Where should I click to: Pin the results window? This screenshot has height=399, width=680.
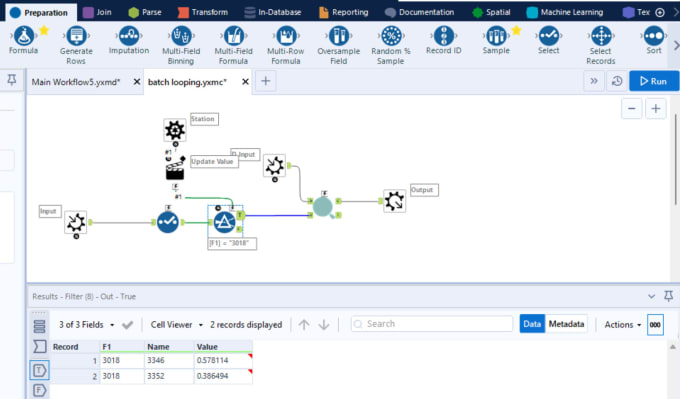(669, 296)
